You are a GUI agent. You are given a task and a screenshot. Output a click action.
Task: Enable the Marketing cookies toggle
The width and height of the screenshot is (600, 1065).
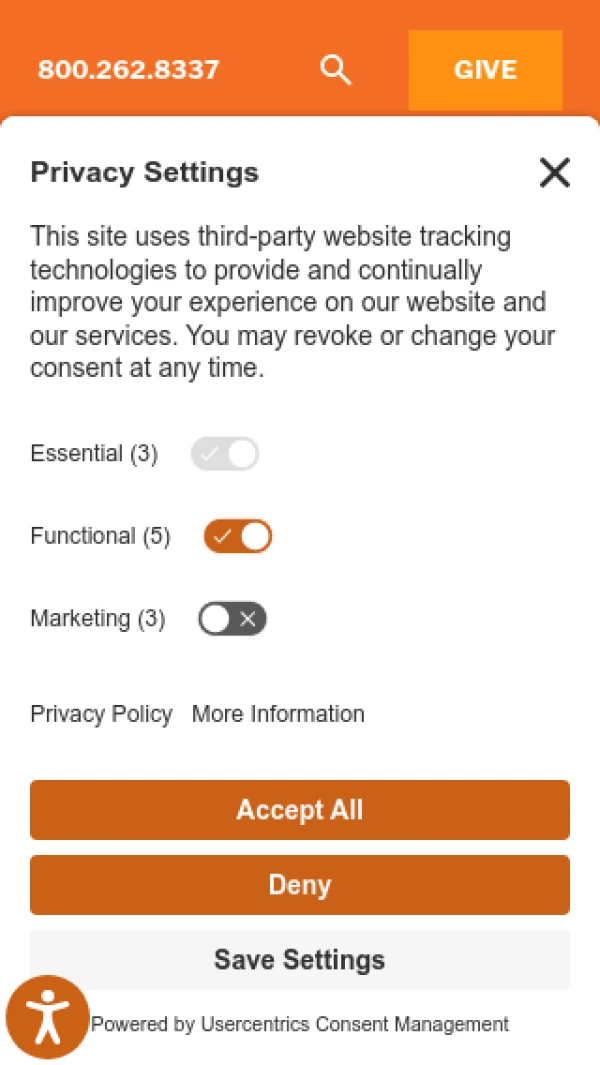coord(231,619)
